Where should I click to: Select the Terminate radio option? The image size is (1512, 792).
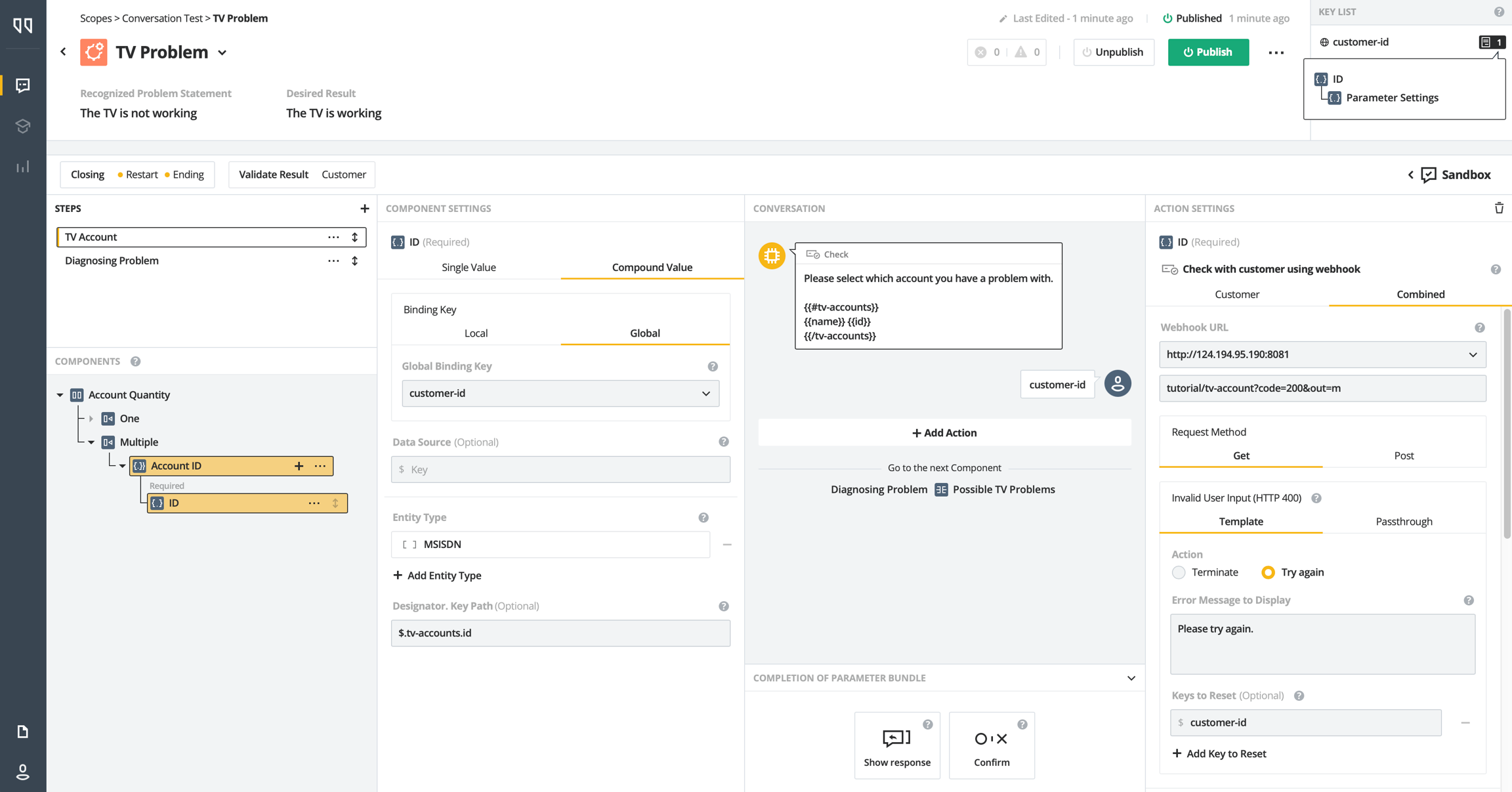(x=1179, y=572)
